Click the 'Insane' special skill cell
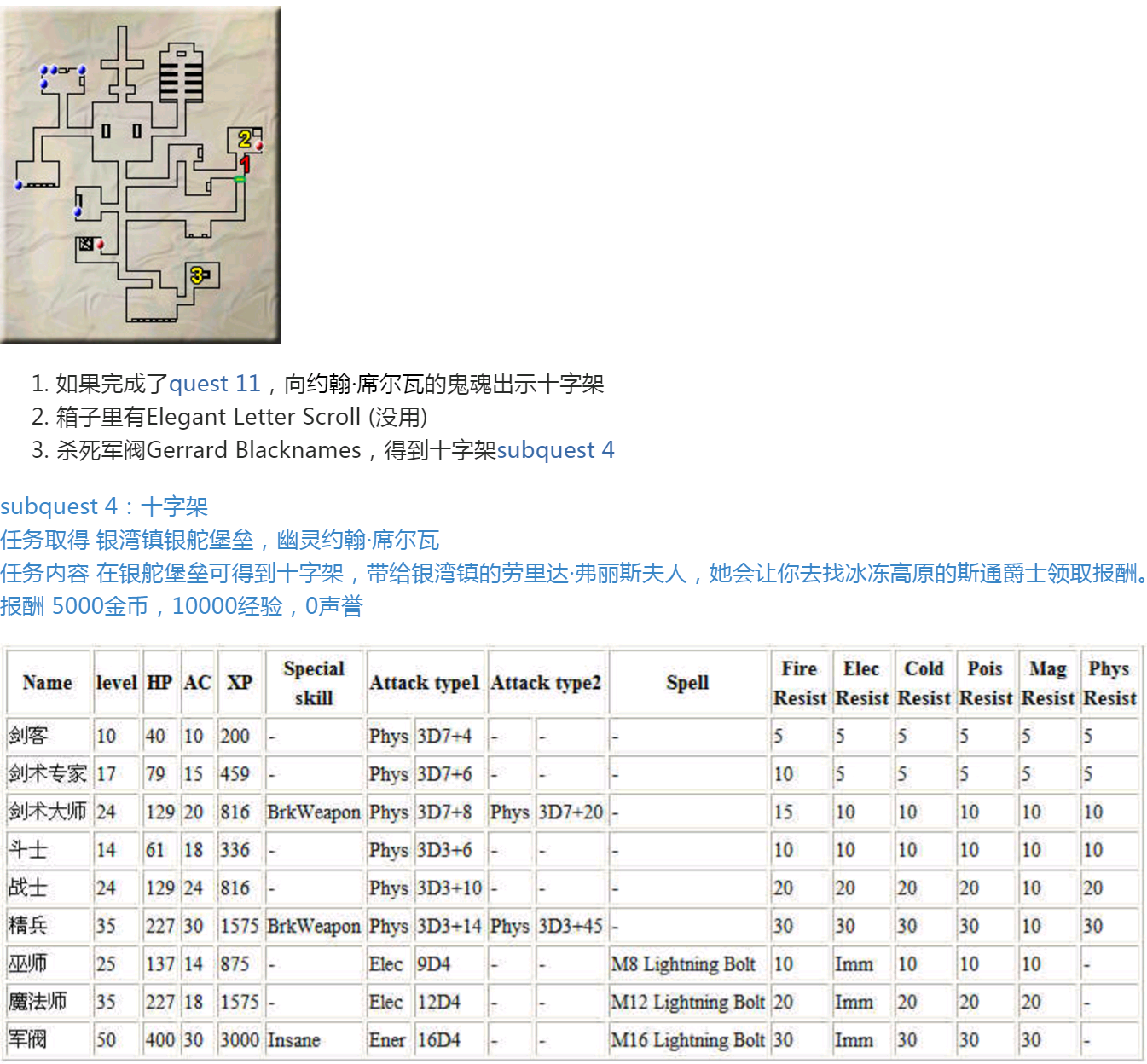The width and height of the screenshot is (1147, 1064). click(314, 1039)
